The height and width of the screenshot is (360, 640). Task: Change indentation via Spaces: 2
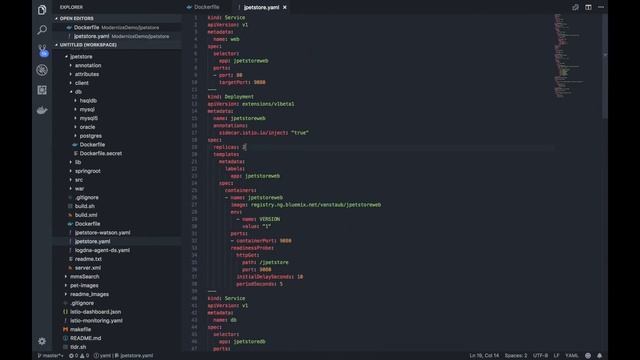coord(516,356)
